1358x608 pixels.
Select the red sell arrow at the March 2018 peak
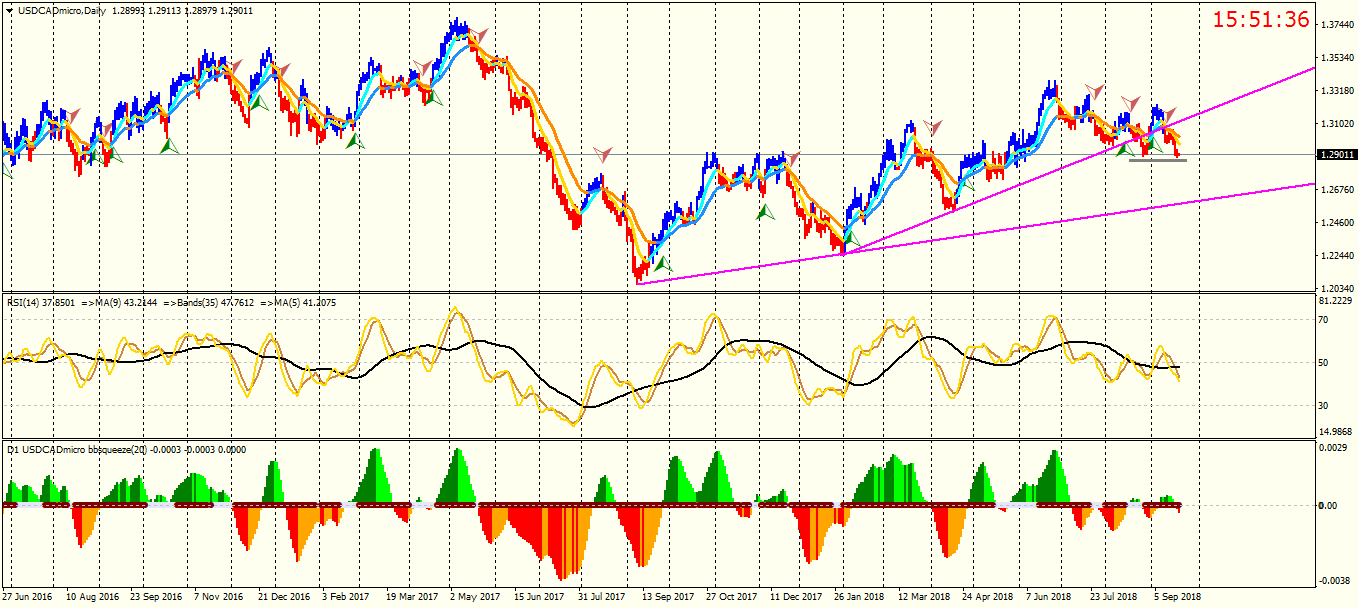pyautogui.click(x=933, y=127)
